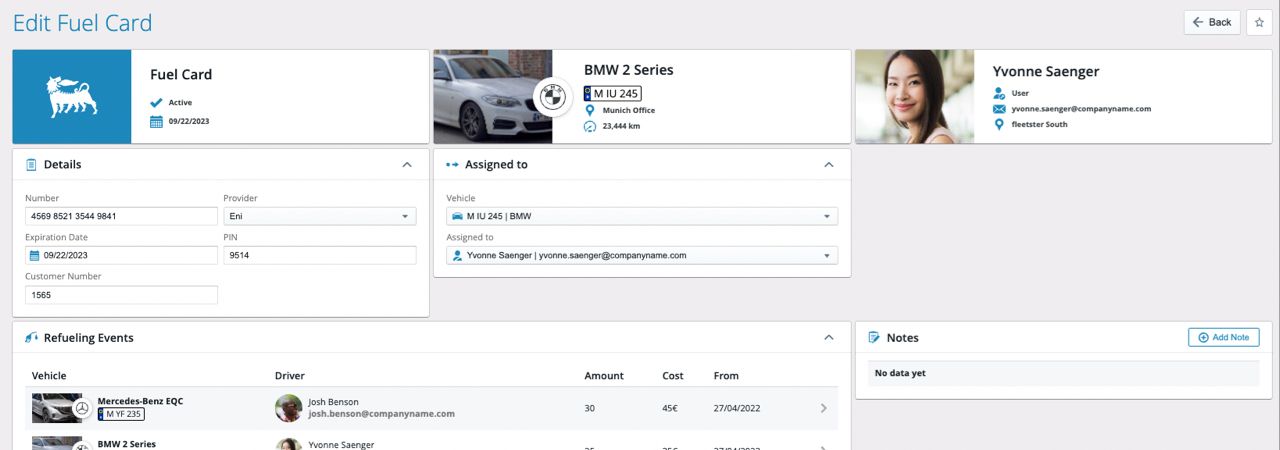Click the envelope icon beside Yvonne's email
This screenshot has height=450, width=1280.
[999, 108]
